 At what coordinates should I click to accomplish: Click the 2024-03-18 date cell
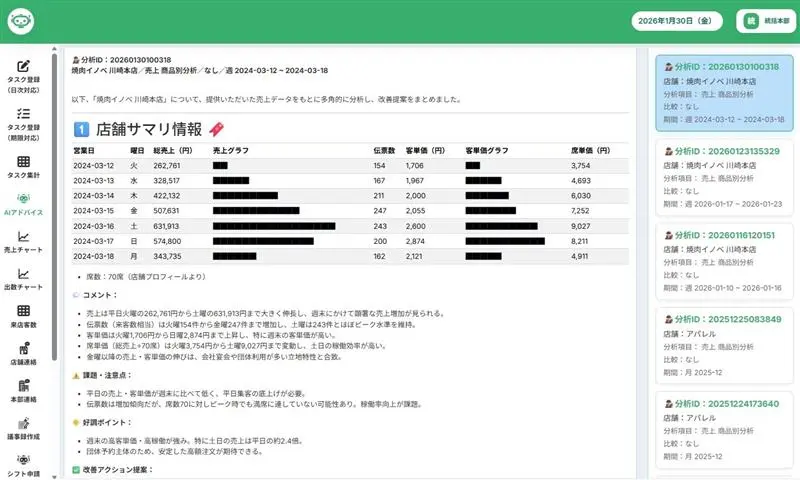pyautogui.click(x=94, y=256)
